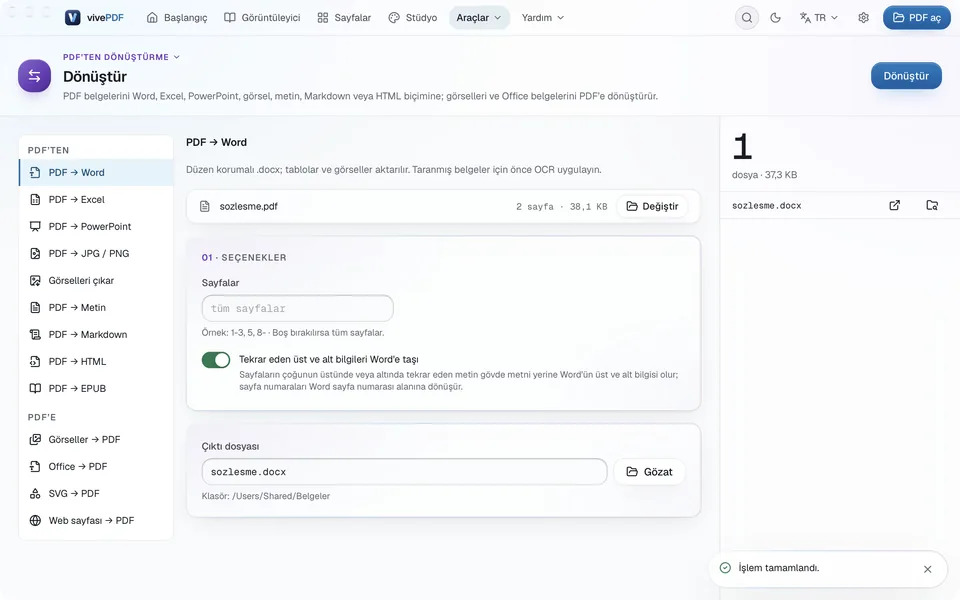Open settings gear icon
This screenshot has width=960, height=600.
pyautogui.click(x=863, y=18)
